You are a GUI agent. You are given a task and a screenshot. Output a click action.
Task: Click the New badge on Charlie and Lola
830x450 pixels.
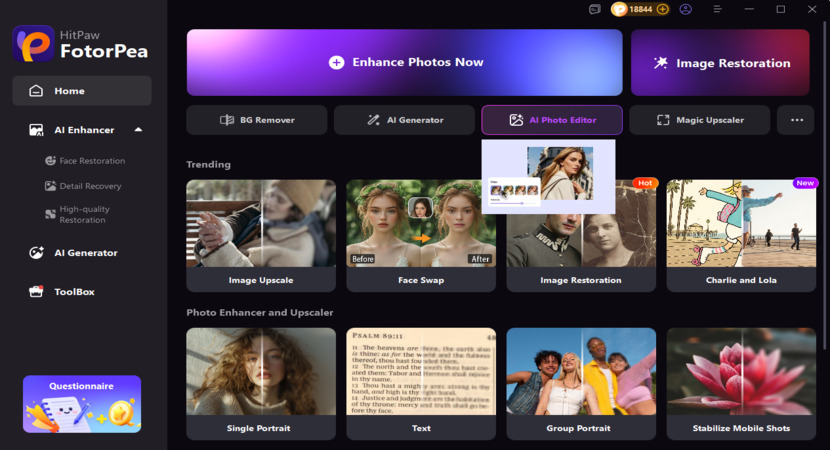tap(805, 183)
